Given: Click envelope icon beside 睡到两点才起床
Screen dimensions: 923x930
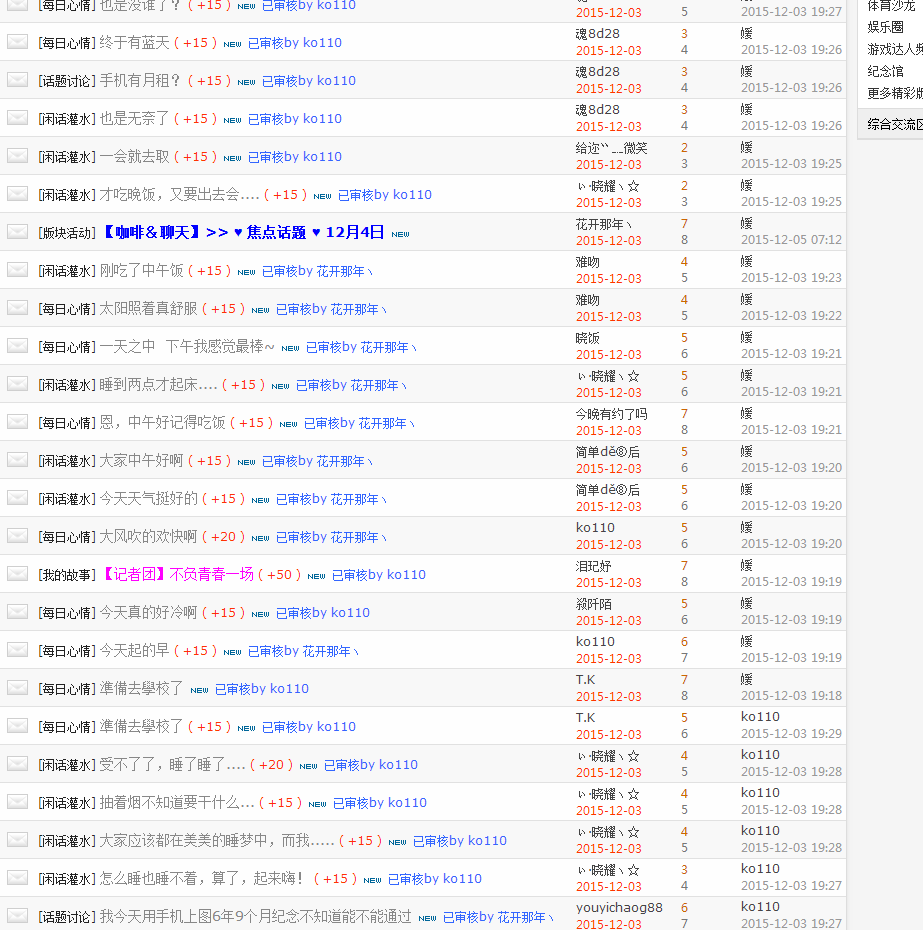Looking at the screenshot, I should [17, 384].
